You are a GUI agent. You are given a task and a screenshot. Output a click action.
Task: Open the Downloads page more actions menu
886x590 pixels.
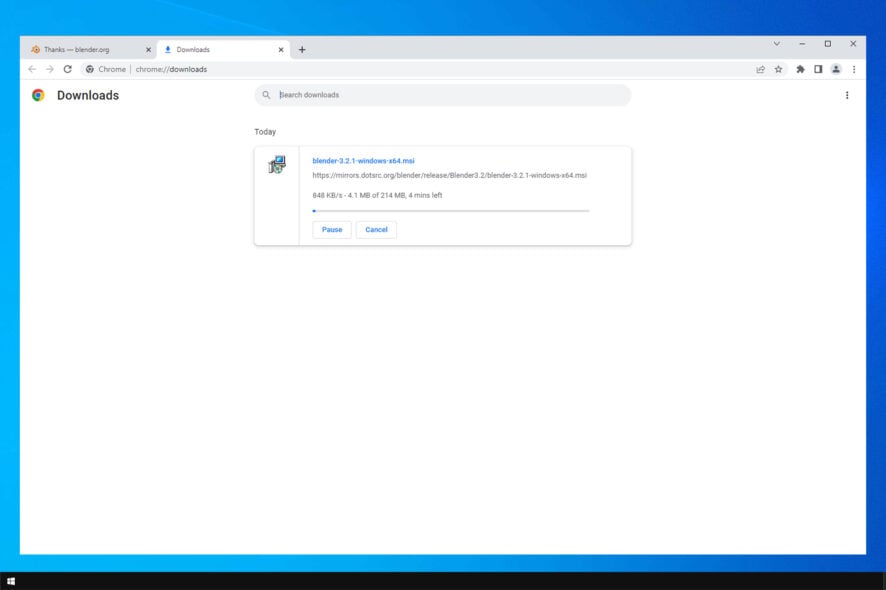[847, 95]
